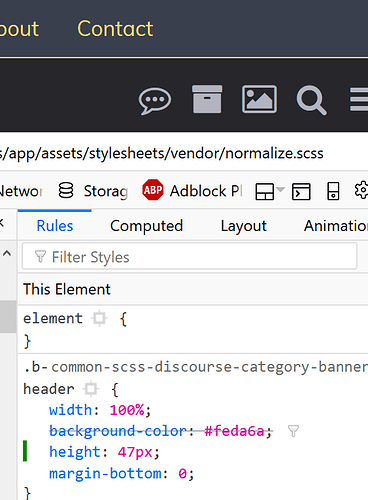The width and height of the screenshot is (368, 500).
Task: Open the Network devtools tab
Action: click(x=21, y=191)
